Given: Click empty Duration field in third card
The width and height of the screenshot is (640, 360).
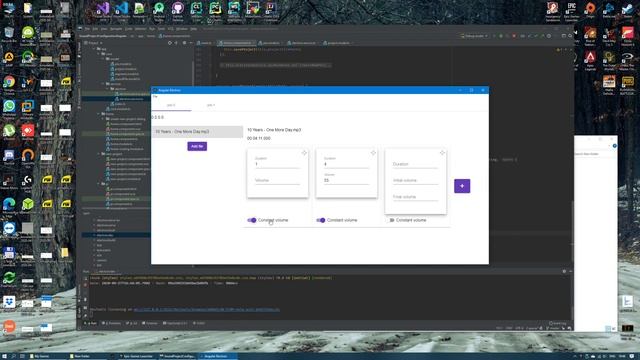Looking at the screenshot, I should click(x=415, y=164).
